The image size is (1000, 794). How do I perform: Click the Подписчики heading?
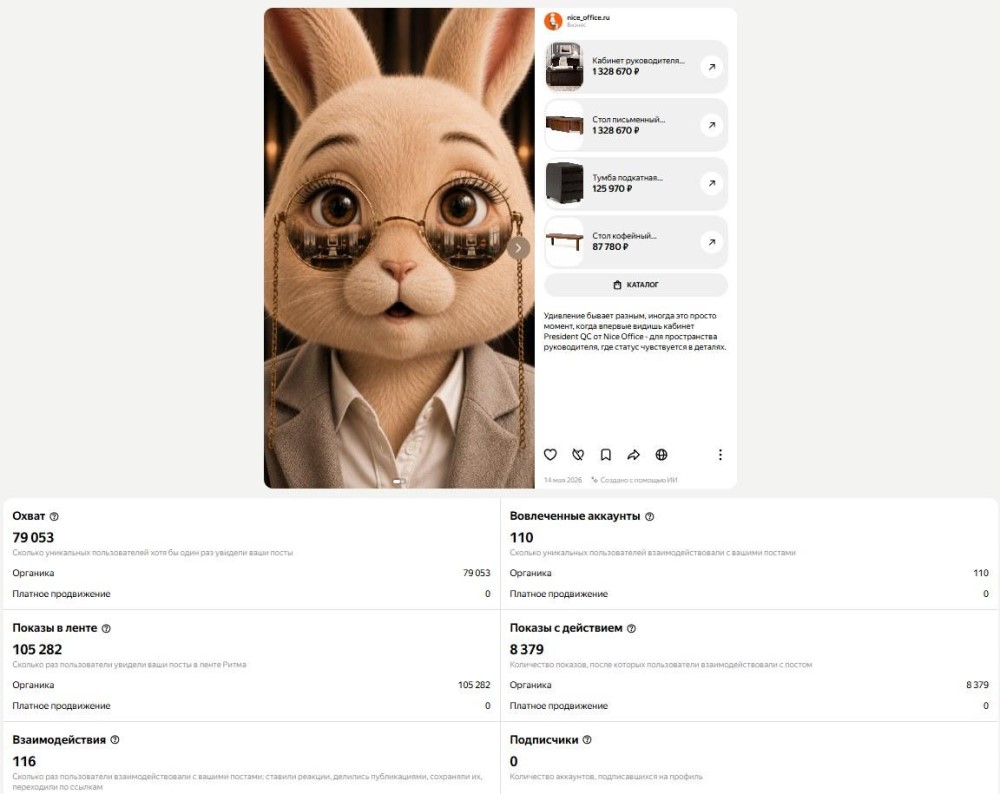pos(544,740)
